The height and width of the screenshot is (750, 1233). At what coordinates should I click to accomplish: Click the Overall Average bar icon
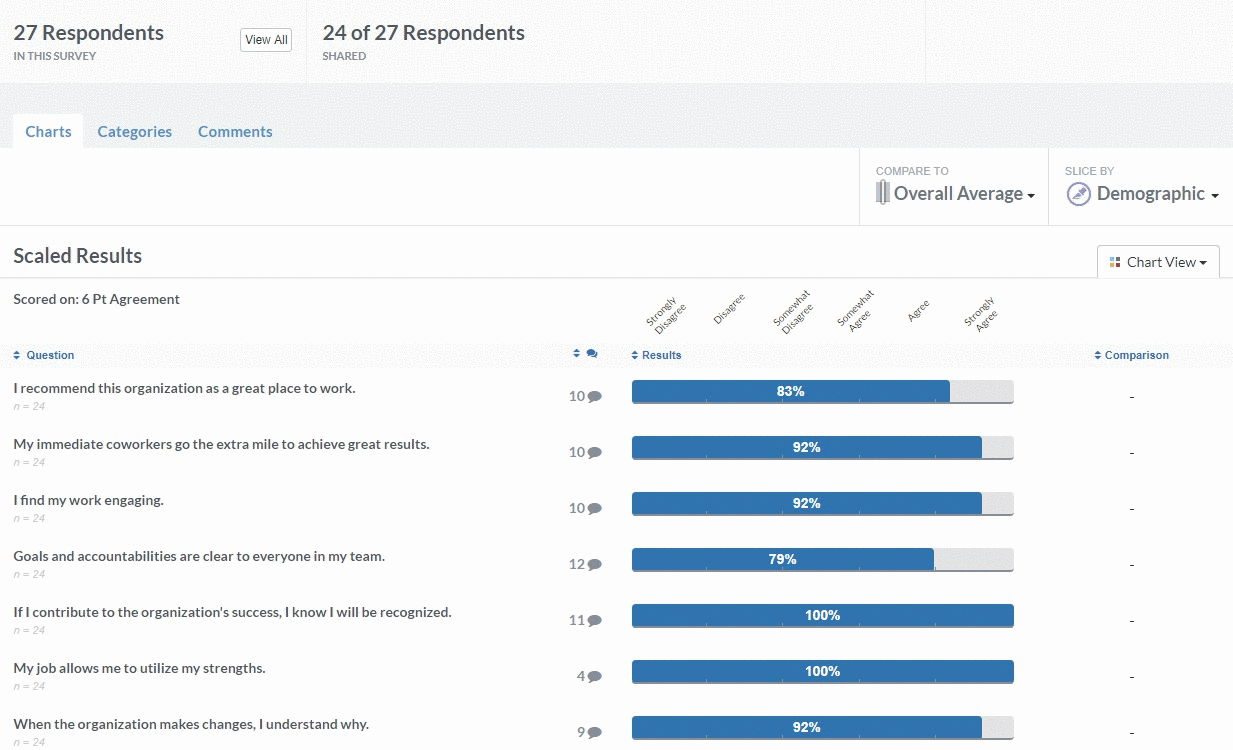pos(882,193)
